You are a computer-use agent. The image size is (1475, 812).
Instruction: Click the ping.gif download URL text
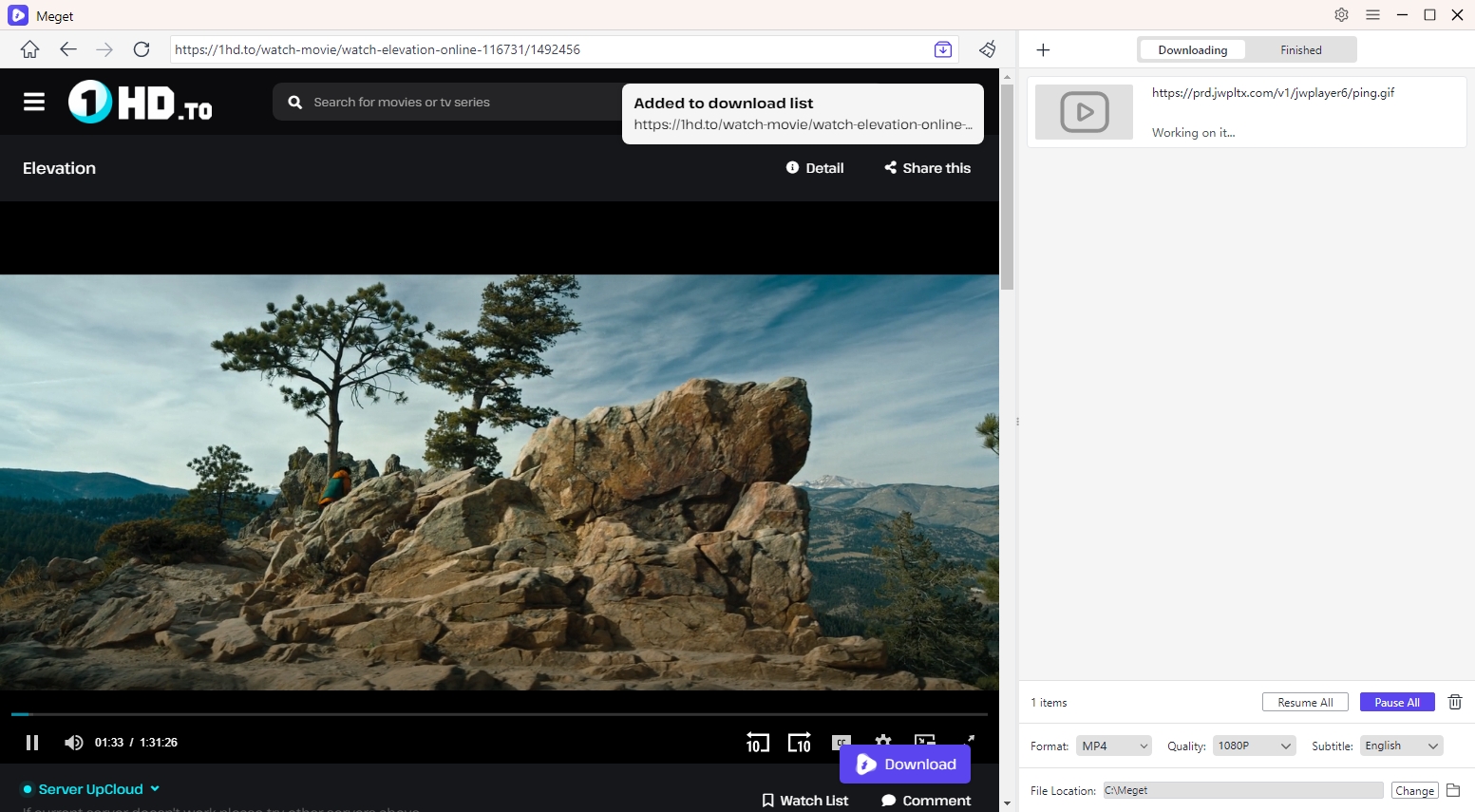pos(1273,93)
